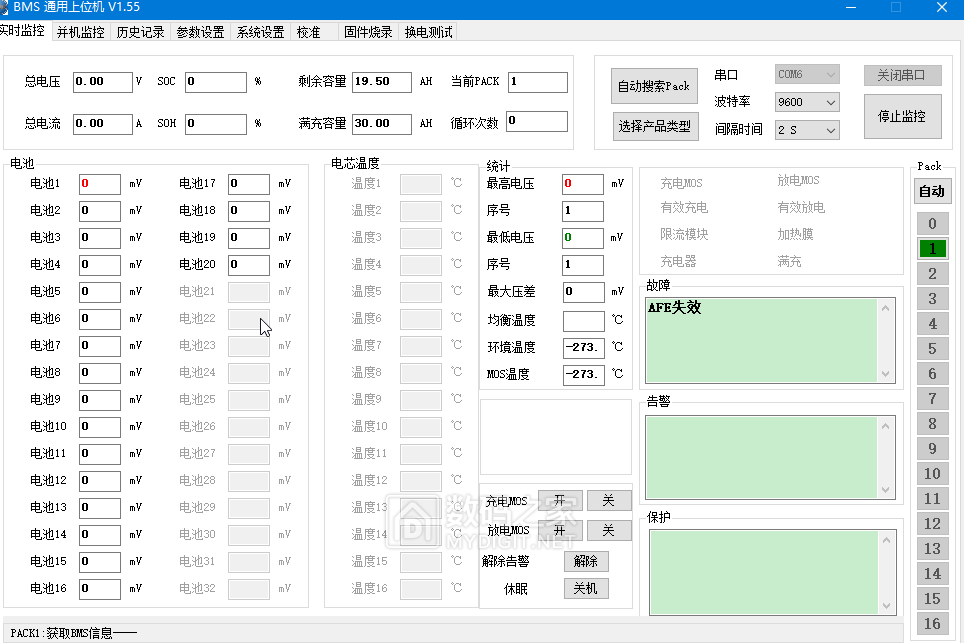Switch to the 系统设置 tab
This screenshot has width=964, height=643.
(x=261, y=32)
